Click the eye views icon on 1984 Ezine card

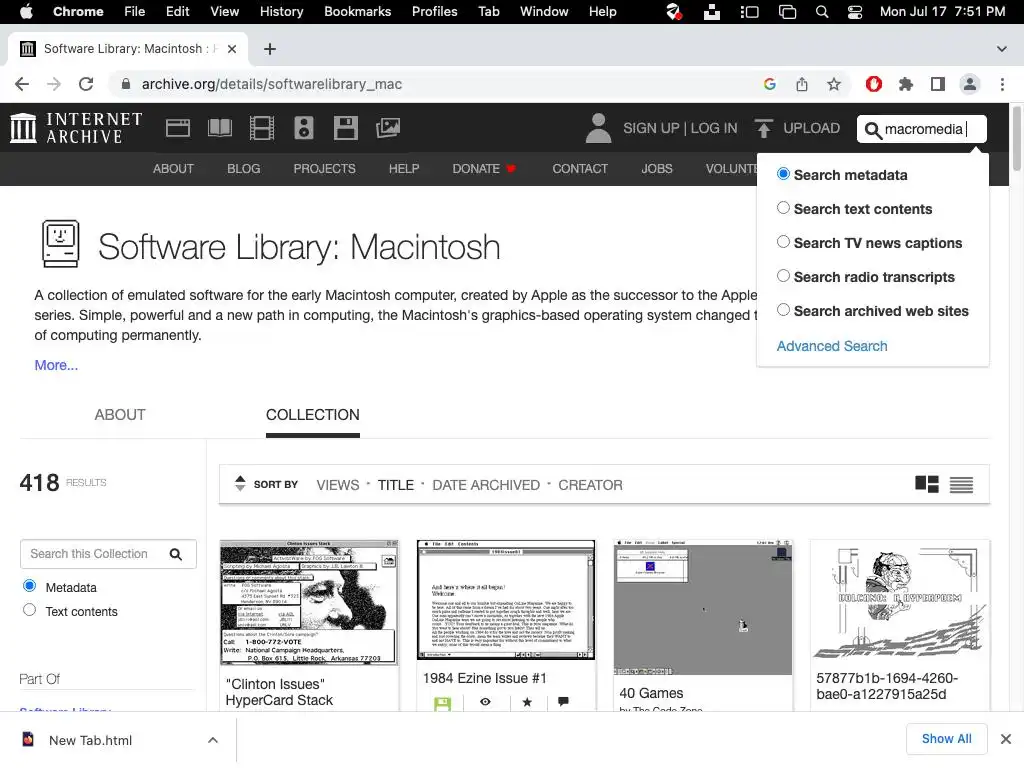pos(485,702)
